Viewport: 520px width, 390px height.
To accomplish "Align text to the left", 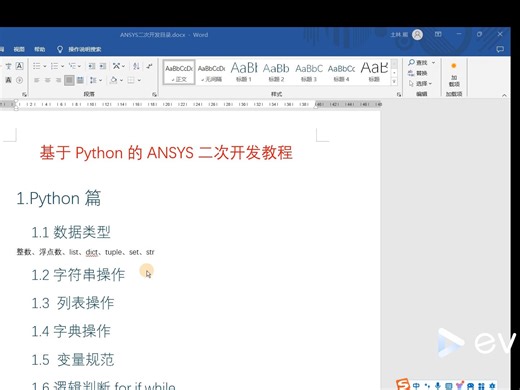I will (x=37, y=80).
